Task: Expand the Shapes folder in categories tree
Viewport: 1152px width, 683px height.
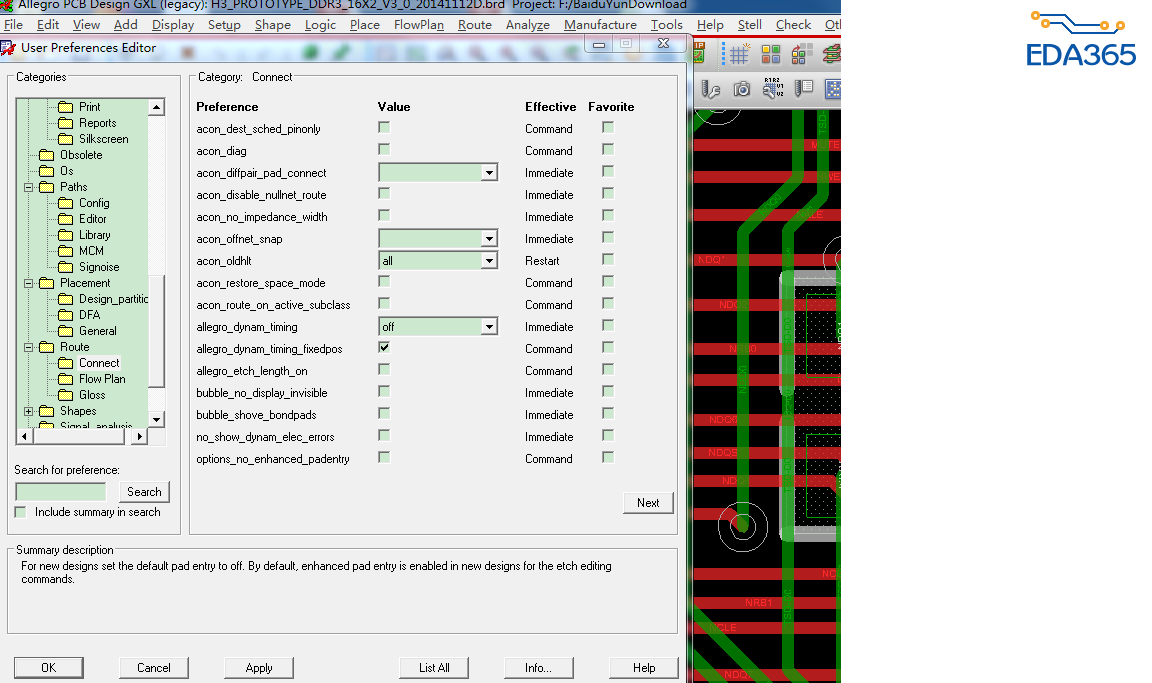Action: coord(29,411)
